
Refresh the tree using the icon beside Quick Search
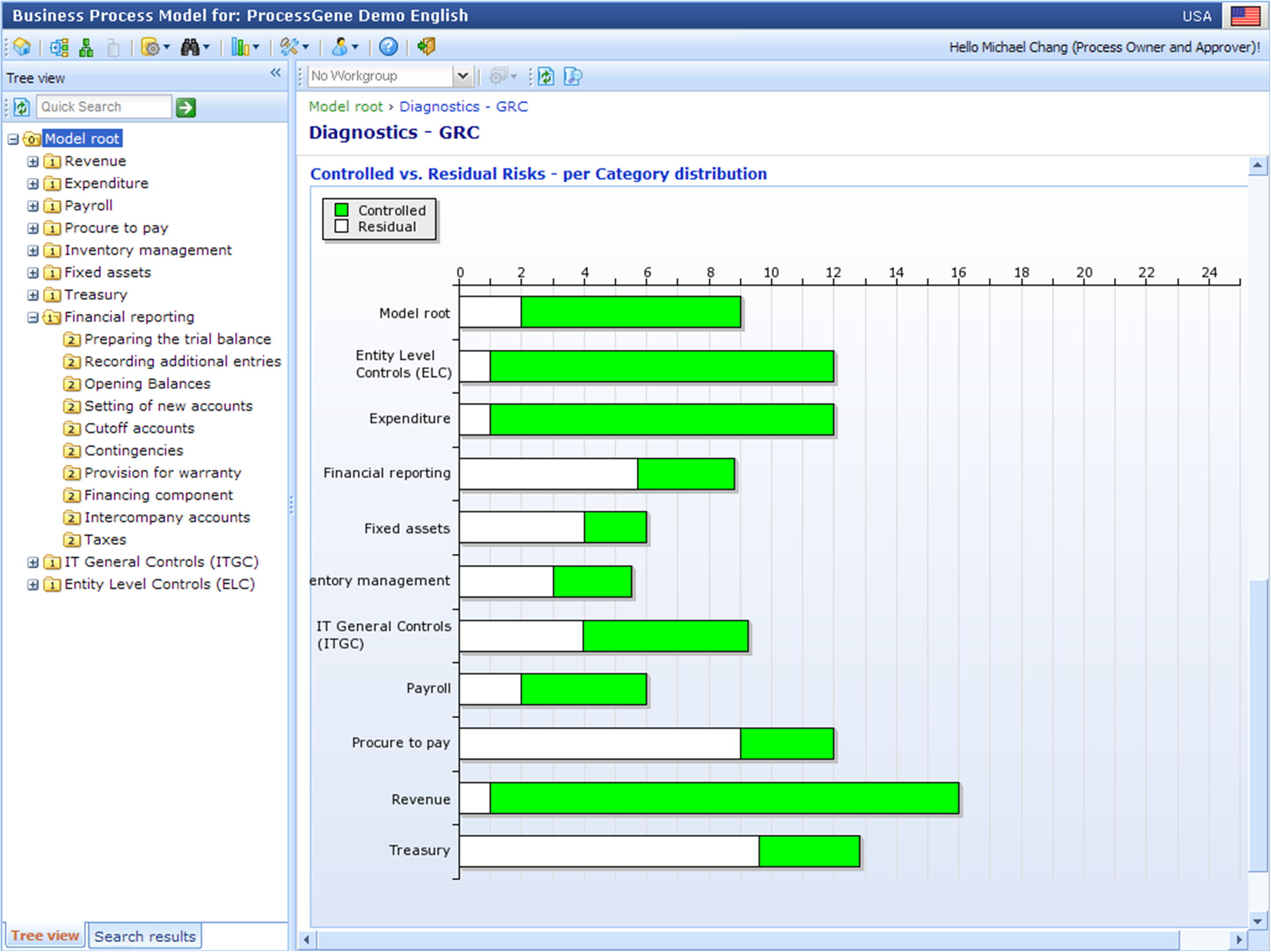[x=21, y=106]
